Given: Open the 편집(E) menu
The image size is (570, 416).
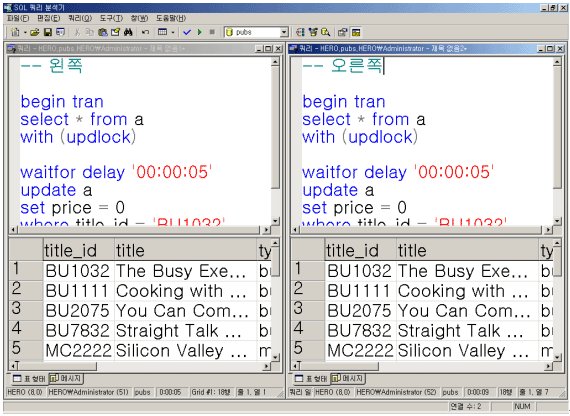Looking at the screenshot, I should (48, 18).
